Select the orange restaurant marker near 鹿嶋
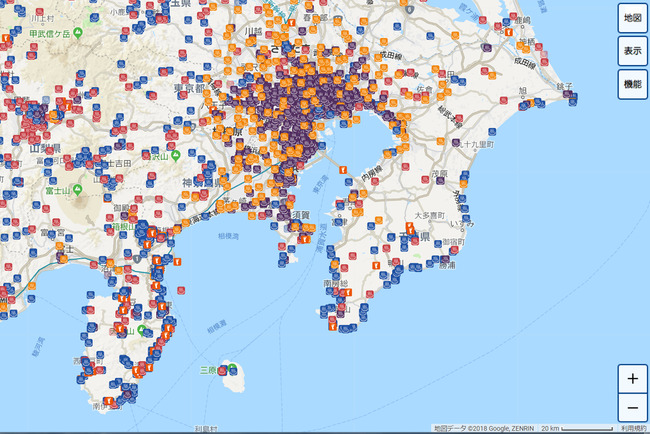Viewport: 650px width, 434px height. [x=510, y=34]
